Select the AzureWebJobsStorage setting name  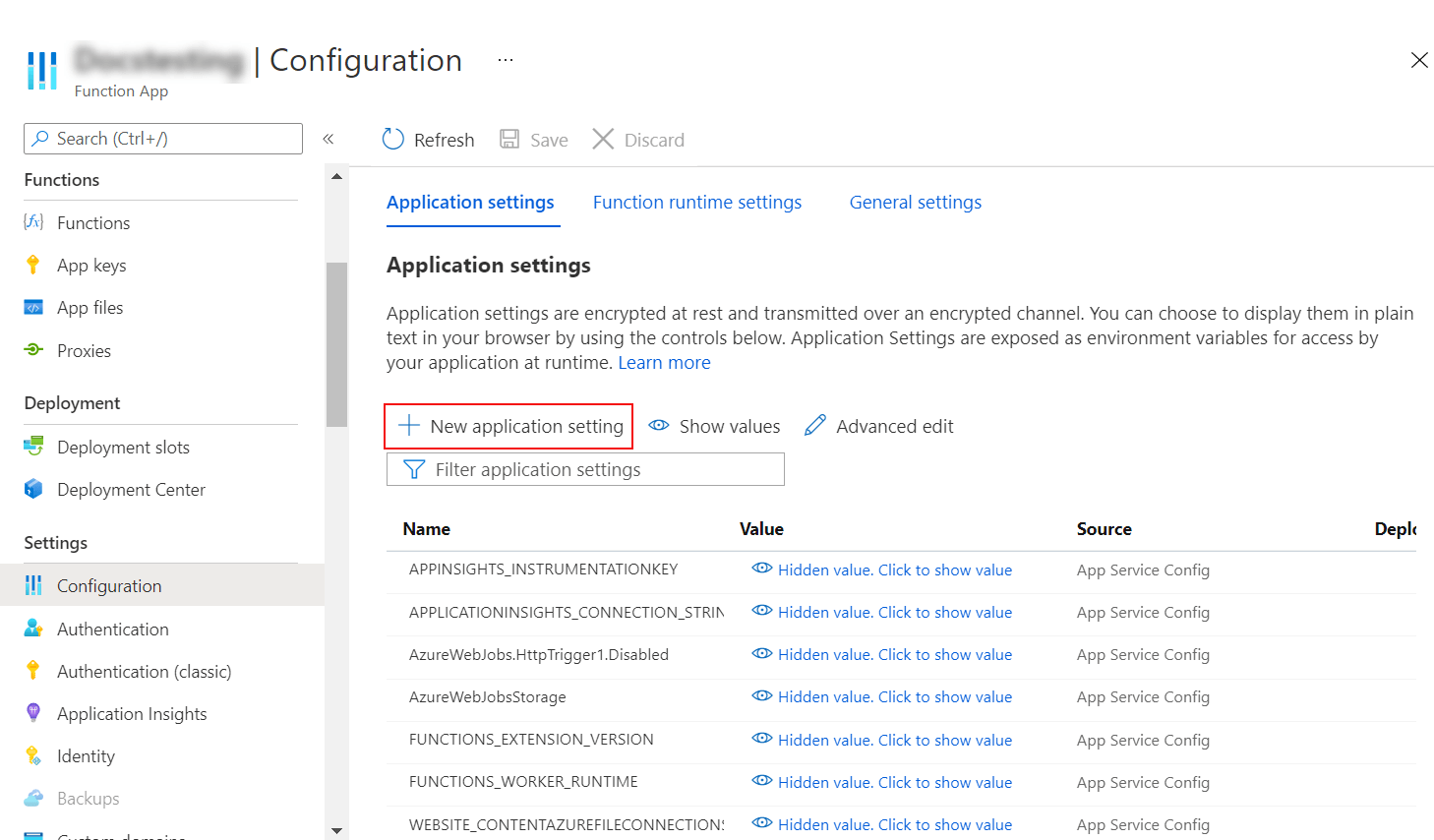point(487,696)
